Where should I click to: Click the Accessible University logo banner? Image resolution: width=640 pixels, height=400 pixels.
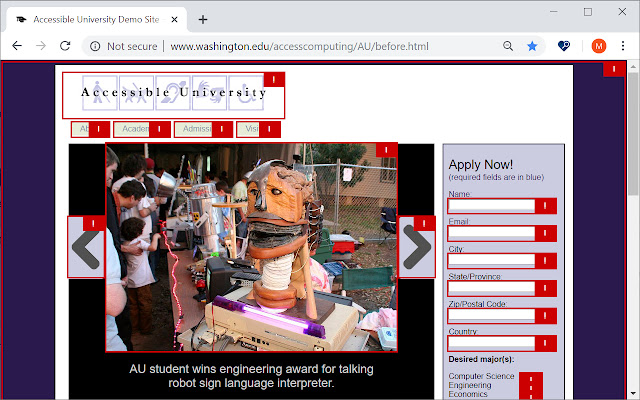173,95
